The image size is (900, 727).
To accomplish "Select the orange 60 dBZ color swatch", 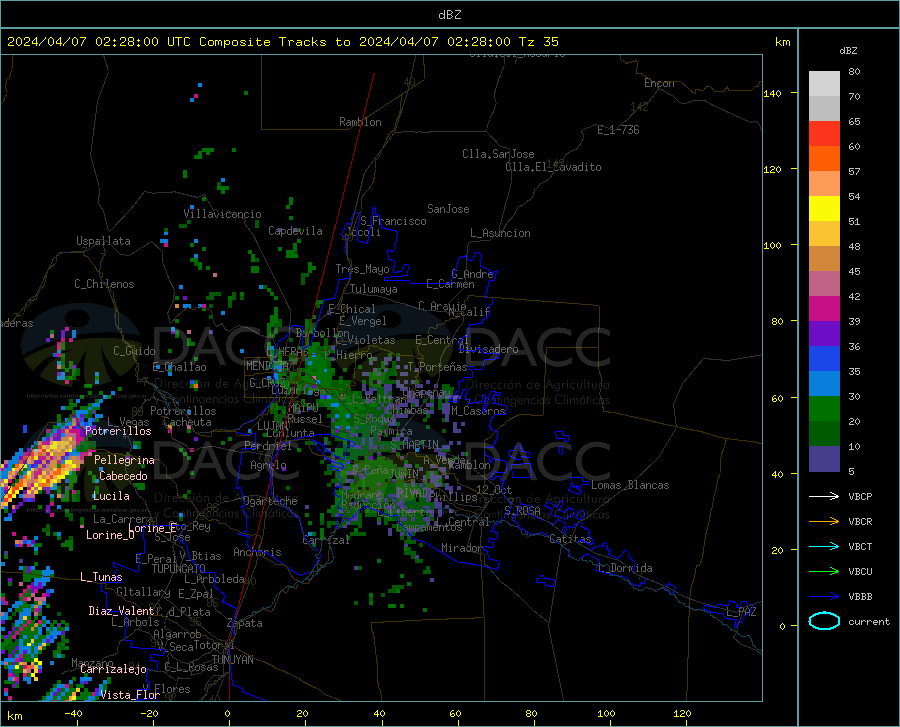I will (x=824, y=158).
